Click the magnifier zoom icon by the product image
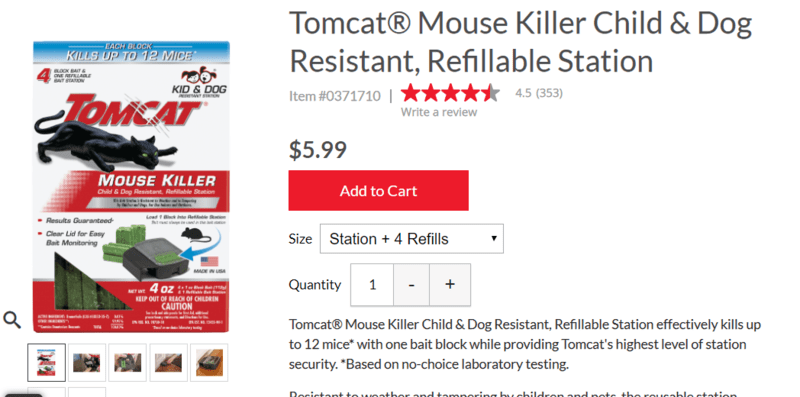 point(12,320)
